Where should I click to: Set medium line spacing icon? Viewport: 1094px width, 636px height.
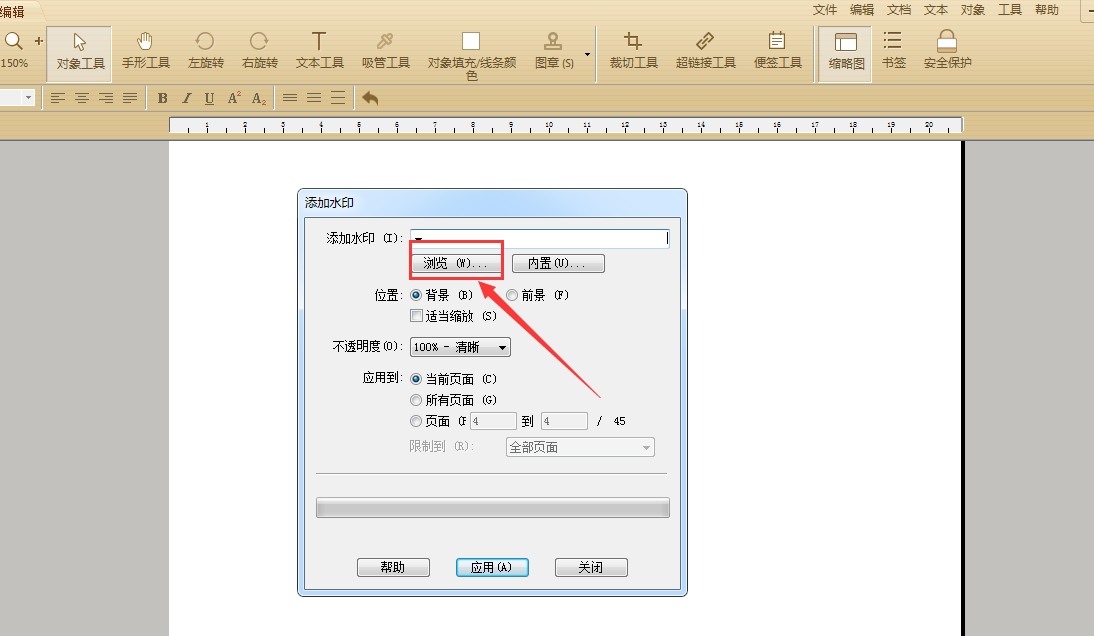[314, 98]
